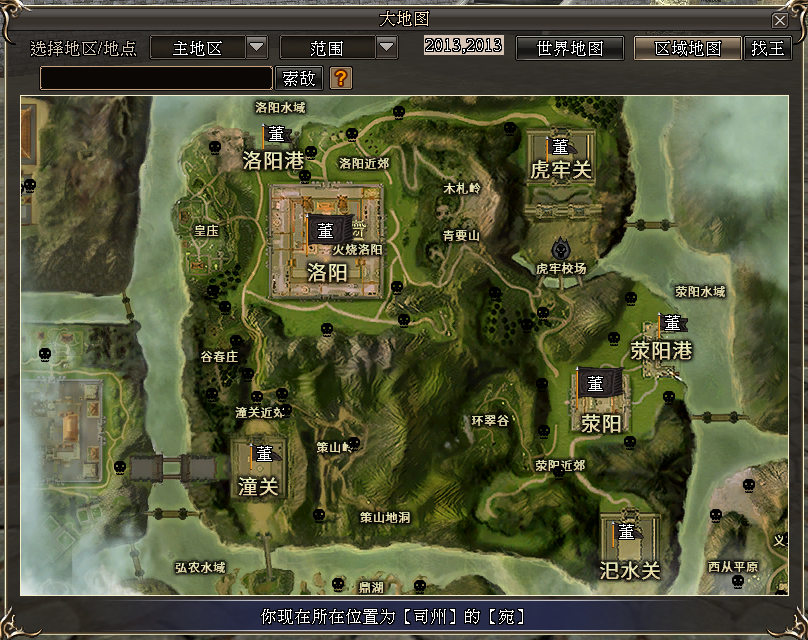The height and width of the screenshot is (640, 808).
Task: Select 汜水关 on the map
Action: pos(630,571)
